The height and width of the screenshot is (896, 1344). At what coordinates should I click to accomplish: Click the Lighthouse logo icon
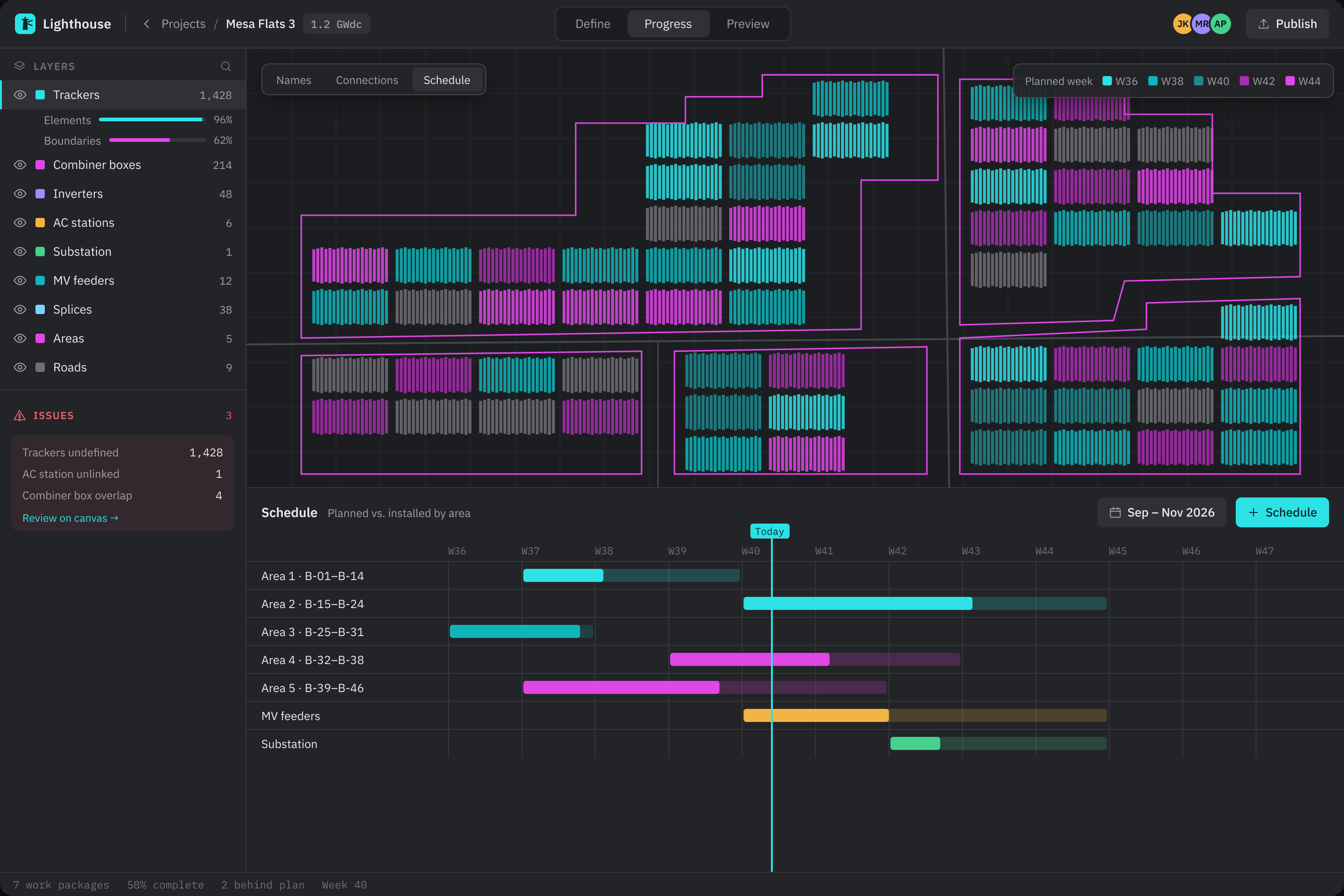[x=25, y=24]
